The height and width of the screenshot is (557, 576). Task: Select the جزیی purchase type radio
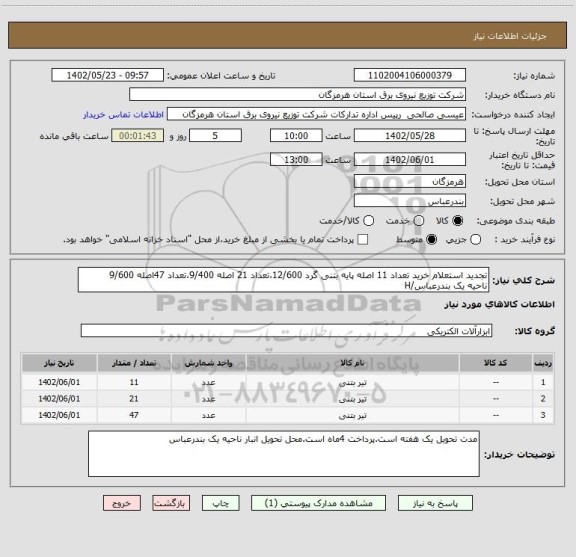[x=475, y=240]
